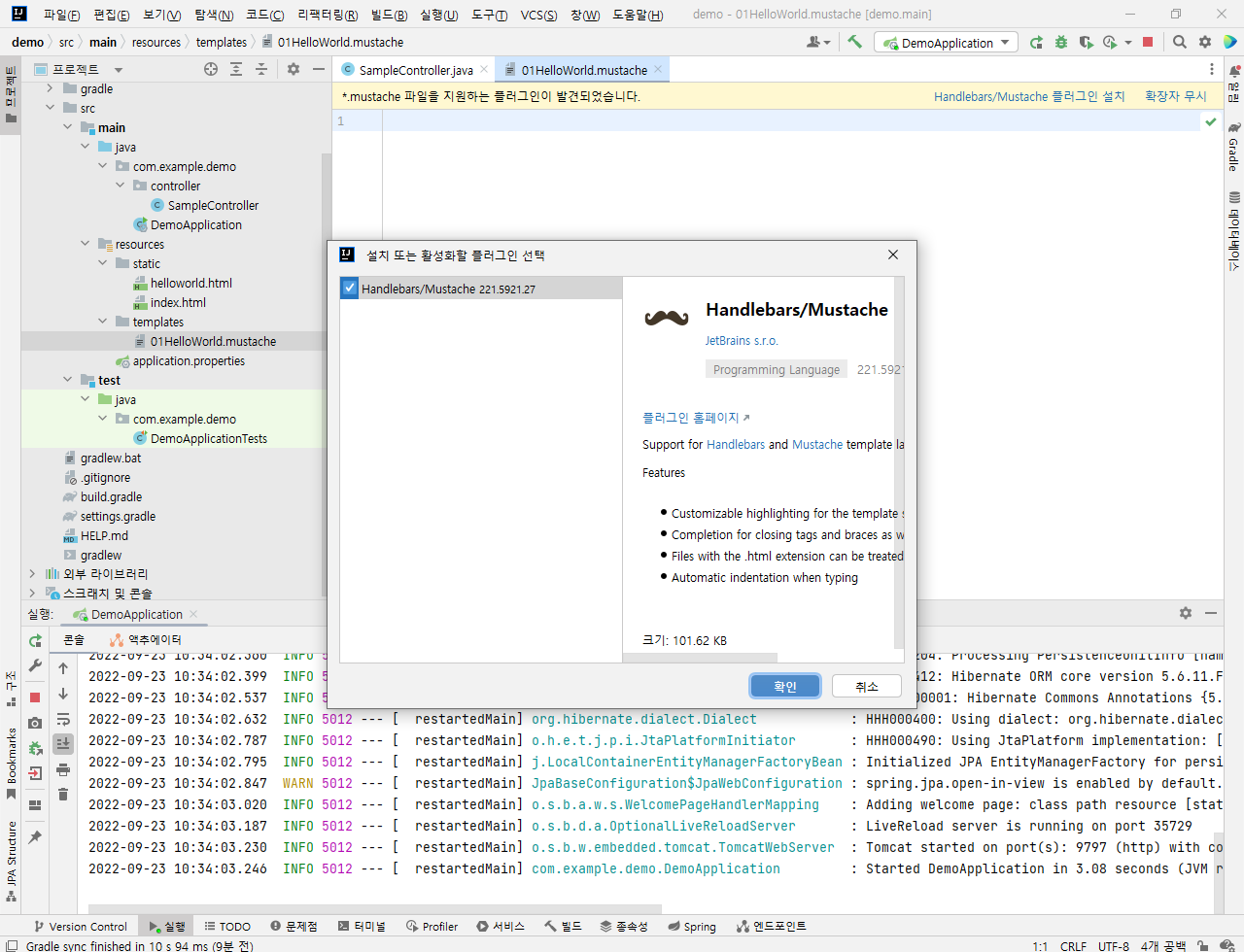
Task: Click Expand All in the project panel
Action: tap(236, 69)
